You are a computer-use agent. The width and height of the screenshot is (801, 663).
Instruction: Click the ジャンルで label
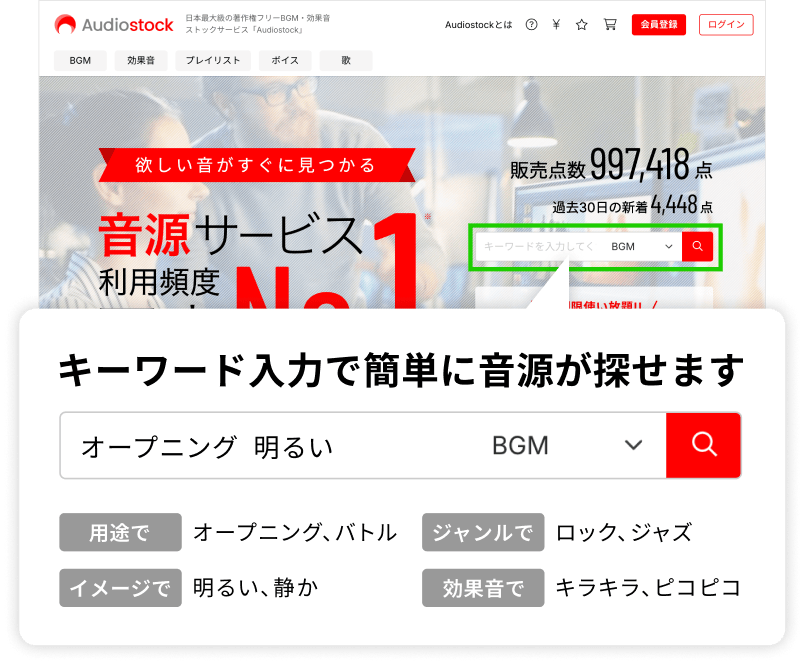[x=483, y=532]
